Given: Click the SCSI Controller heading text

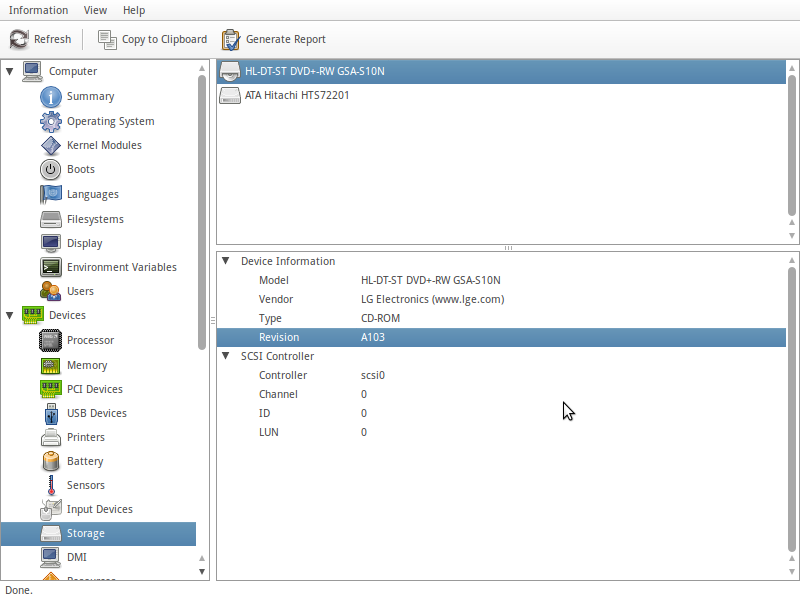Looking at the screenshot, I should [278, 356].
